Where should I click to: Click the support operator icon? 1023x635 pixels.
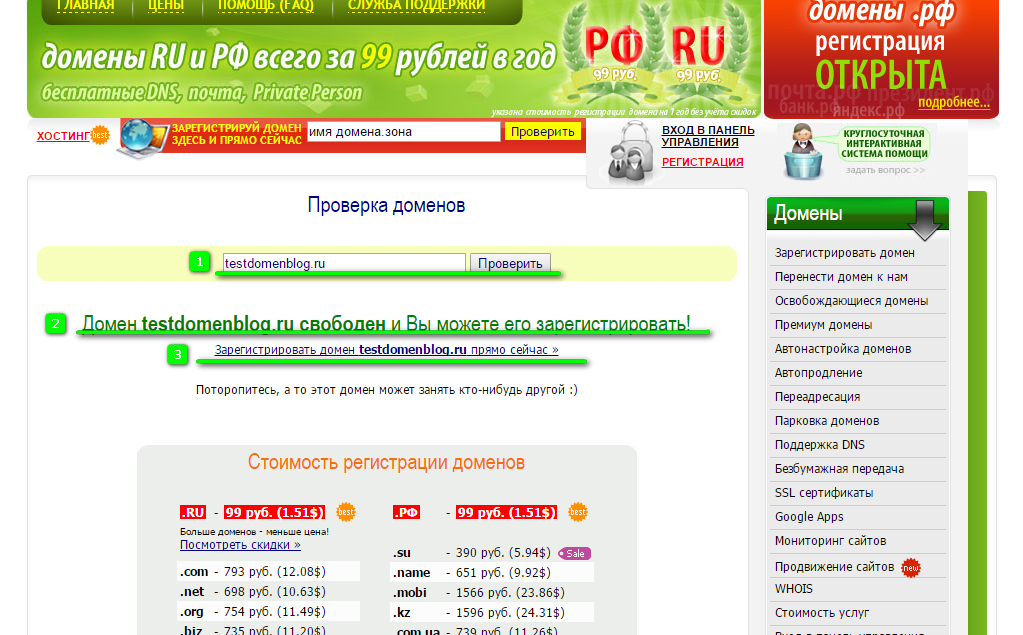pos(802,151)
